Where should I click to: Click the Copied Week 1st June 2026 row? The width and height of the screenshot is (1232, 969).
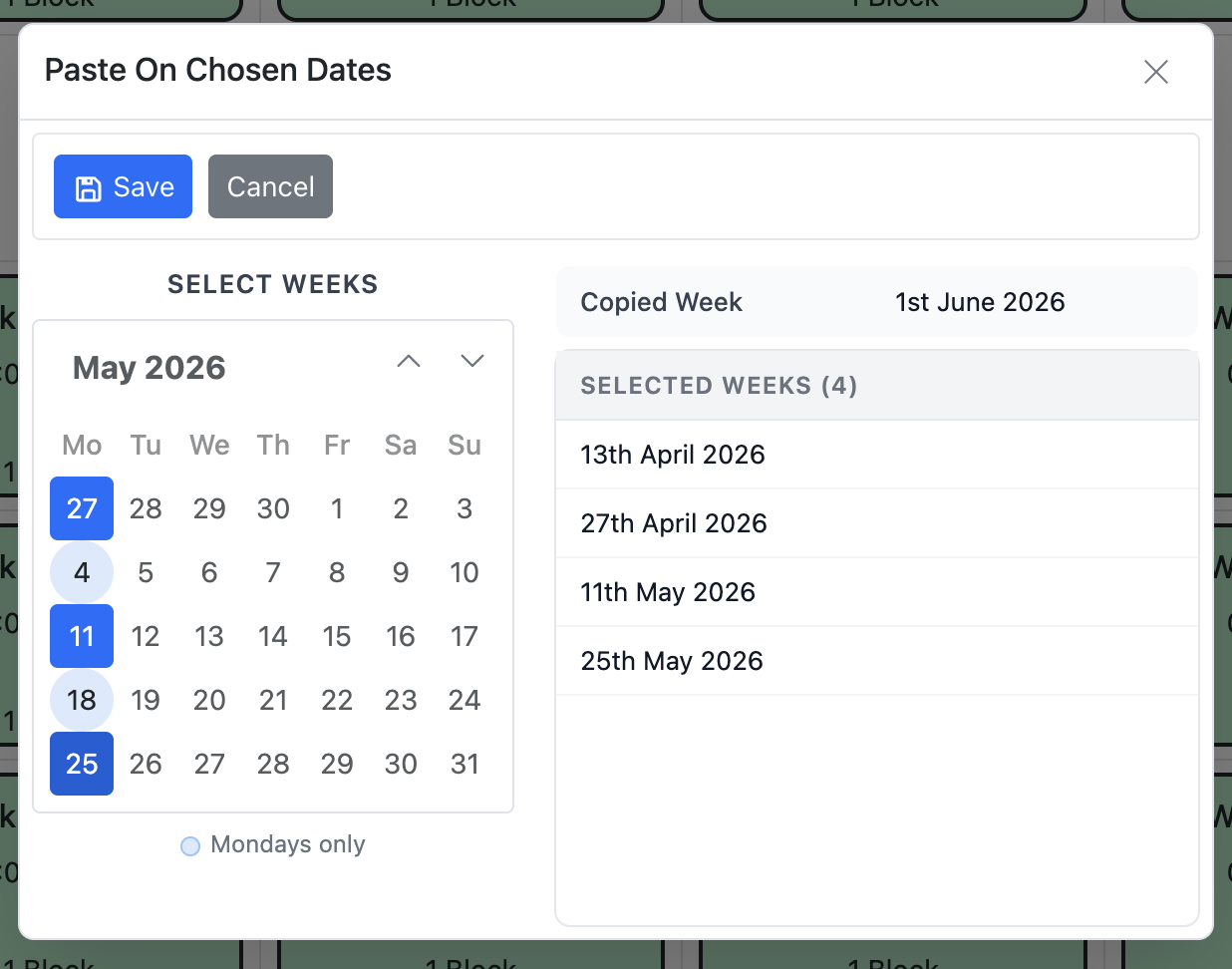[x=876, y=302]
